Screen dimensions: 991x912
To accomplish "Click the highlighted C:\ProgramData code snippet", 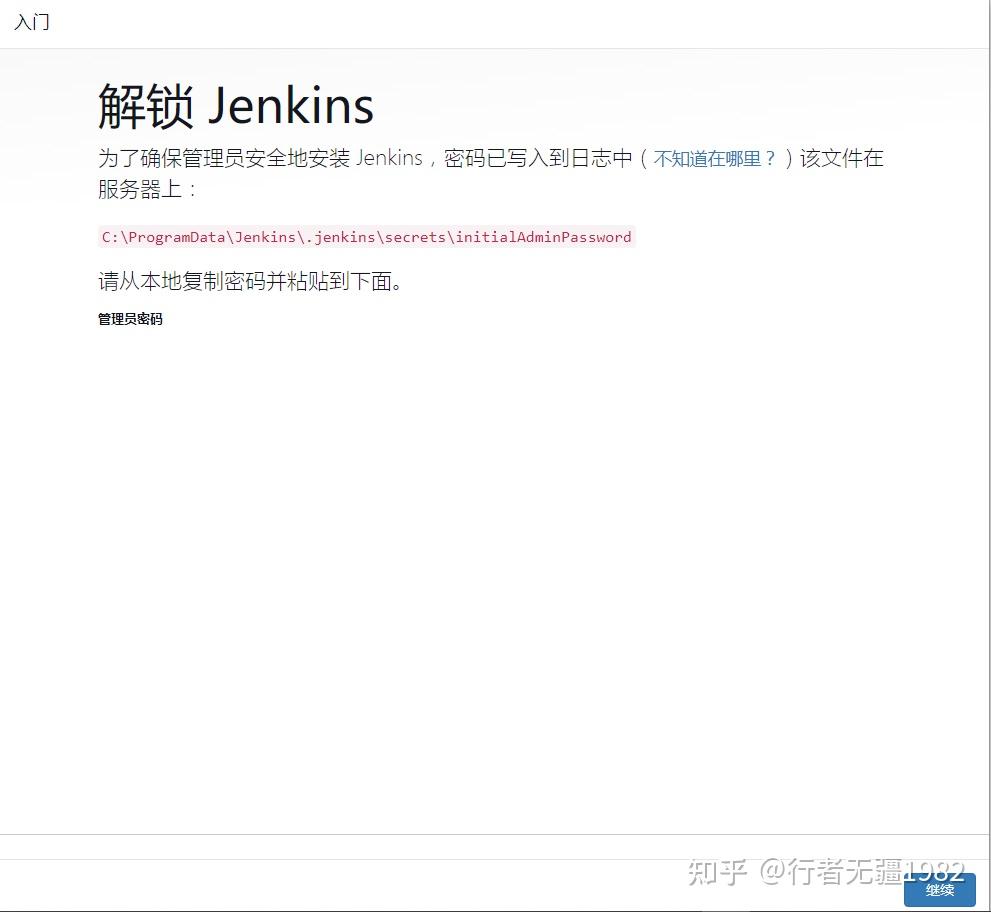I will (365, 237).
